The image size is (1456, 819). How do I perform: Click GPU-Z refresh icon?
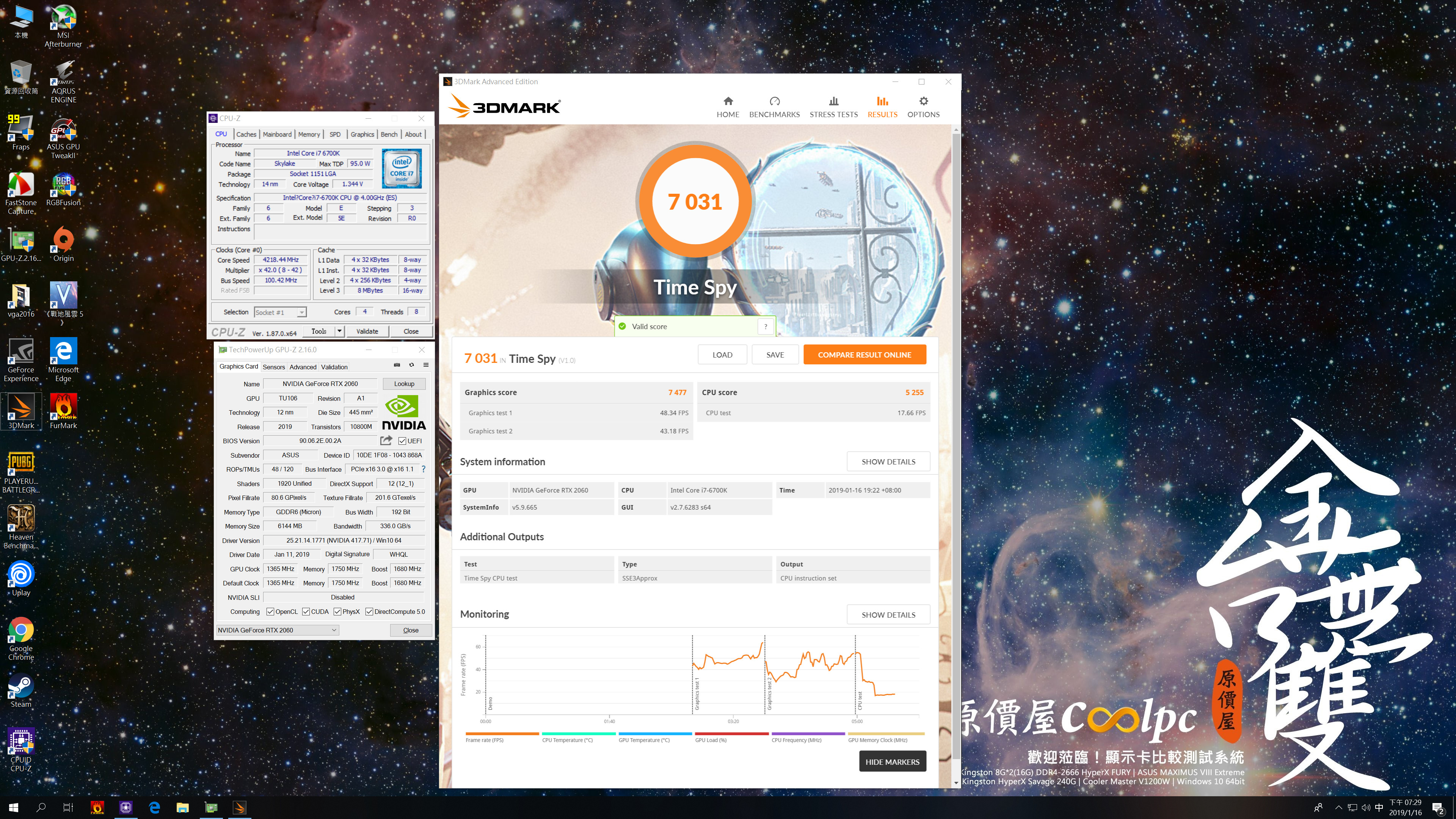[x=411, y=365]
